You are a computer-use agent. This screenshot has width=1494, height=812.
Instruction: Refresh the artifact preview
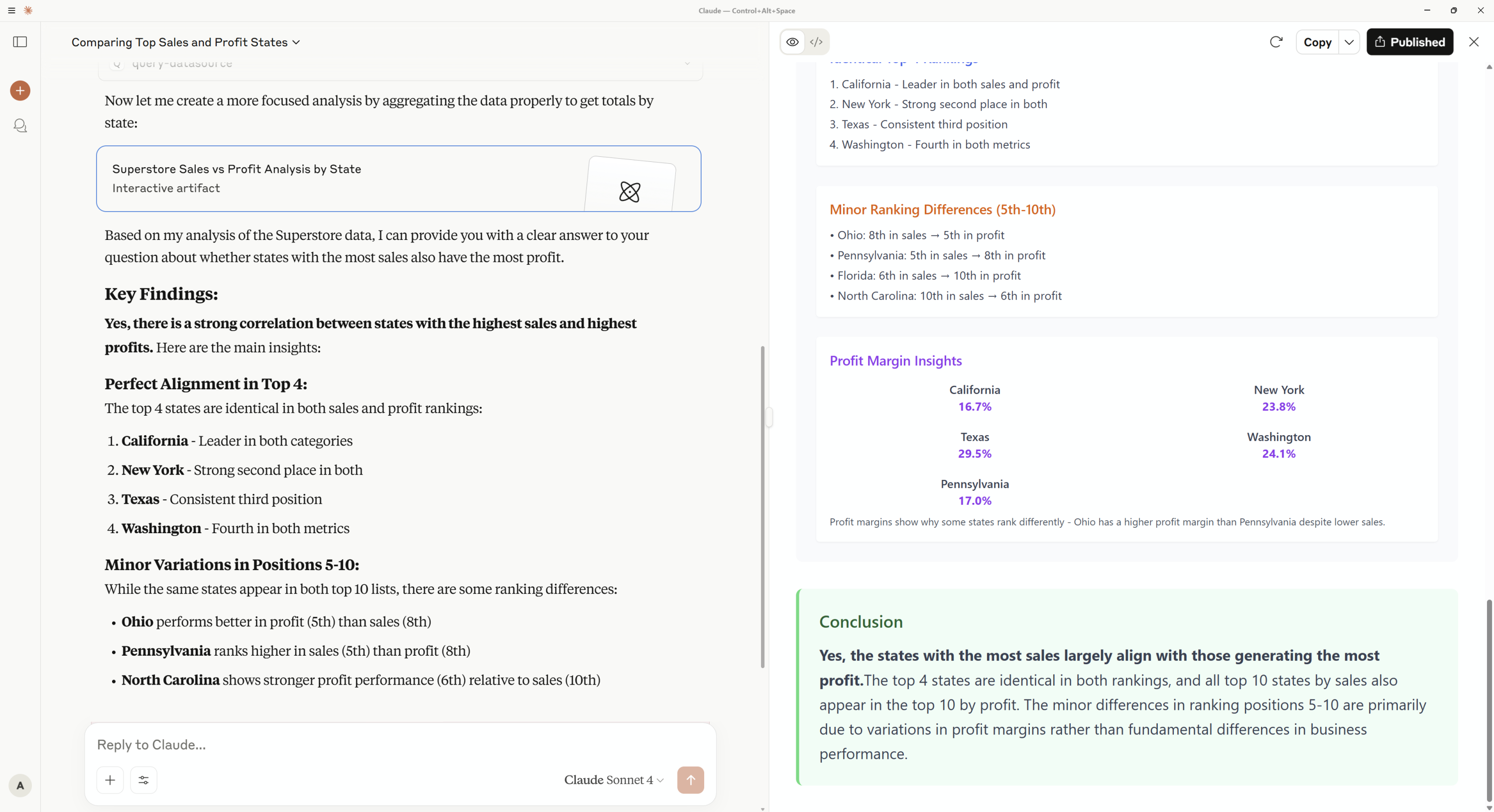pyautogui.click(x=1276, y=42)
